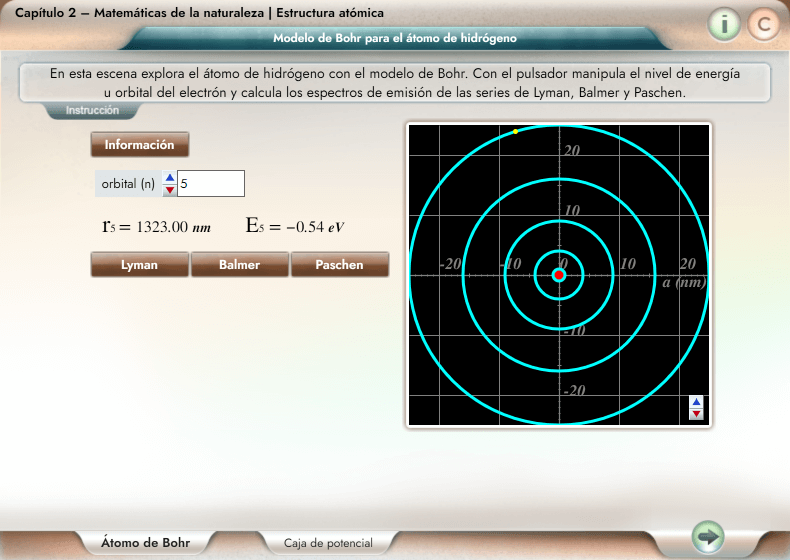Open the Información button
Image resolution: width=790 pixels, height=560 pixels.
click(x=140, y=145)
